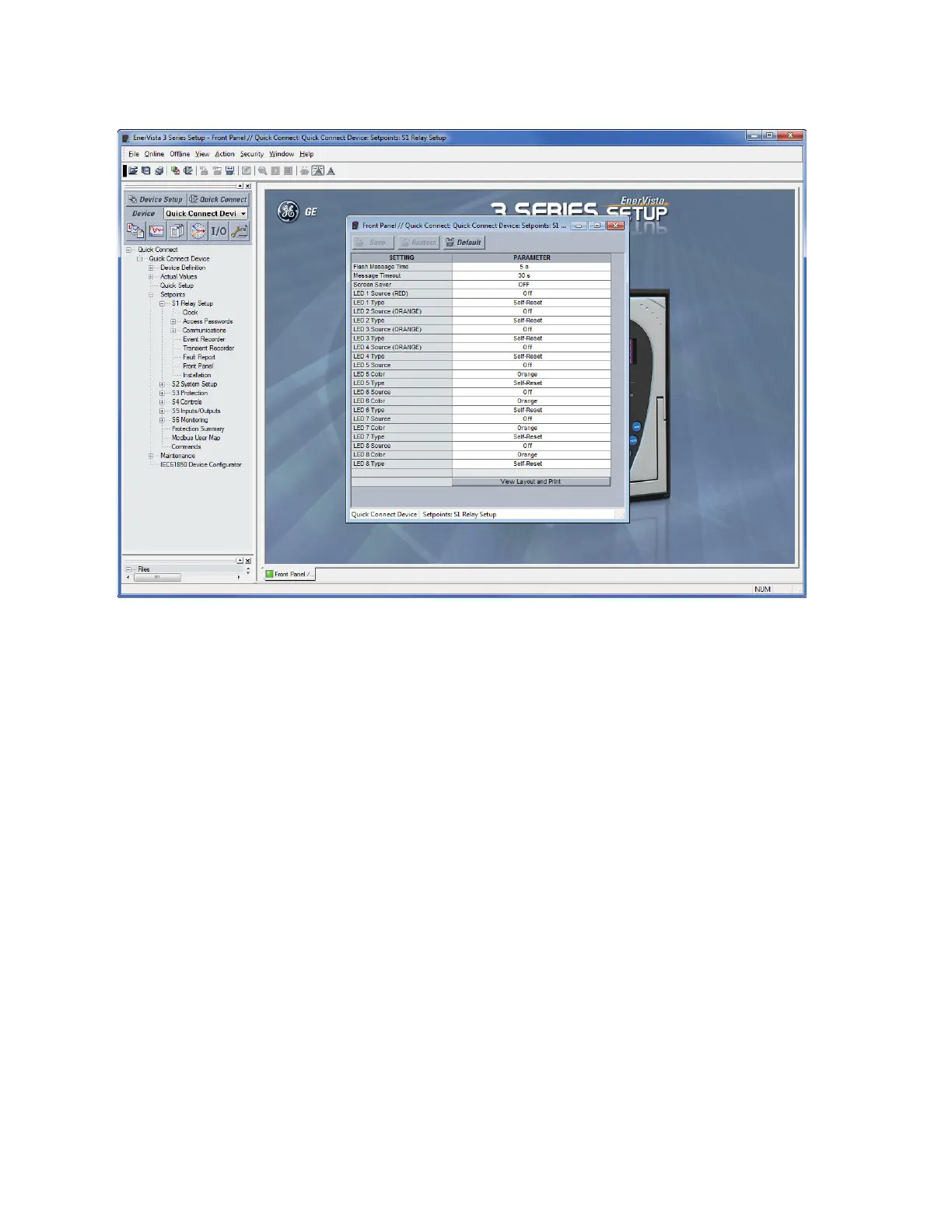Expand the Actual Values node
The height and width of the screenshot is (1232, 952).
point(152,277)
